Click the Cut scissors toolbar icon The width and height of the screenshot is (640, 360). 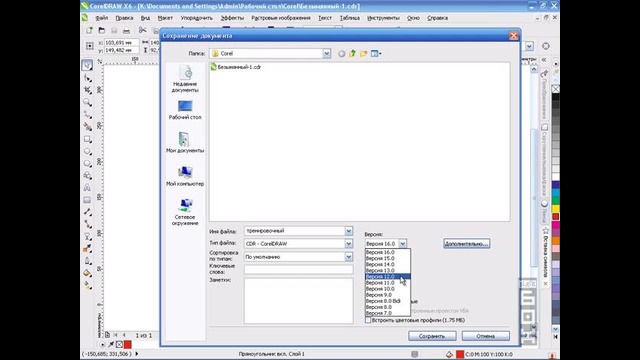pyautogui.click(x=142, y=30)
